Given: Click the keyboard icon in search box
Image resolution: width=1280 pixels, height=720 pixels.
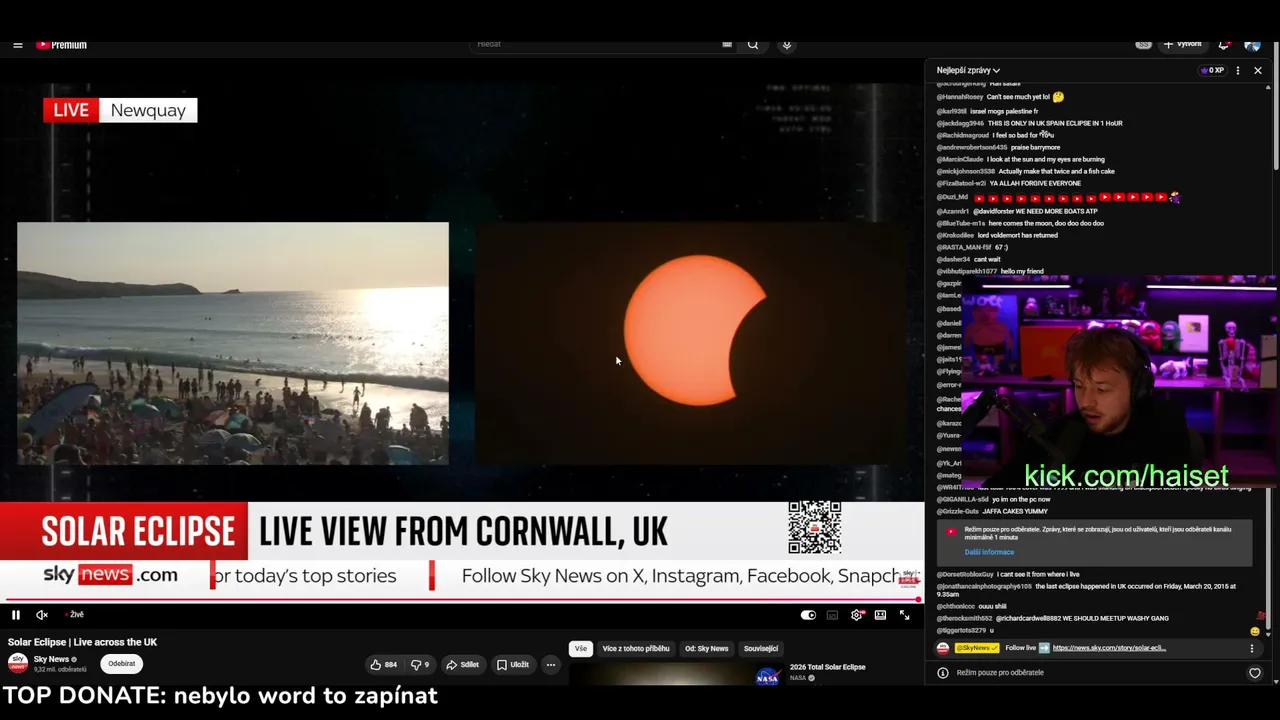Looking at the screenshot, I should [x=727, y=45].
